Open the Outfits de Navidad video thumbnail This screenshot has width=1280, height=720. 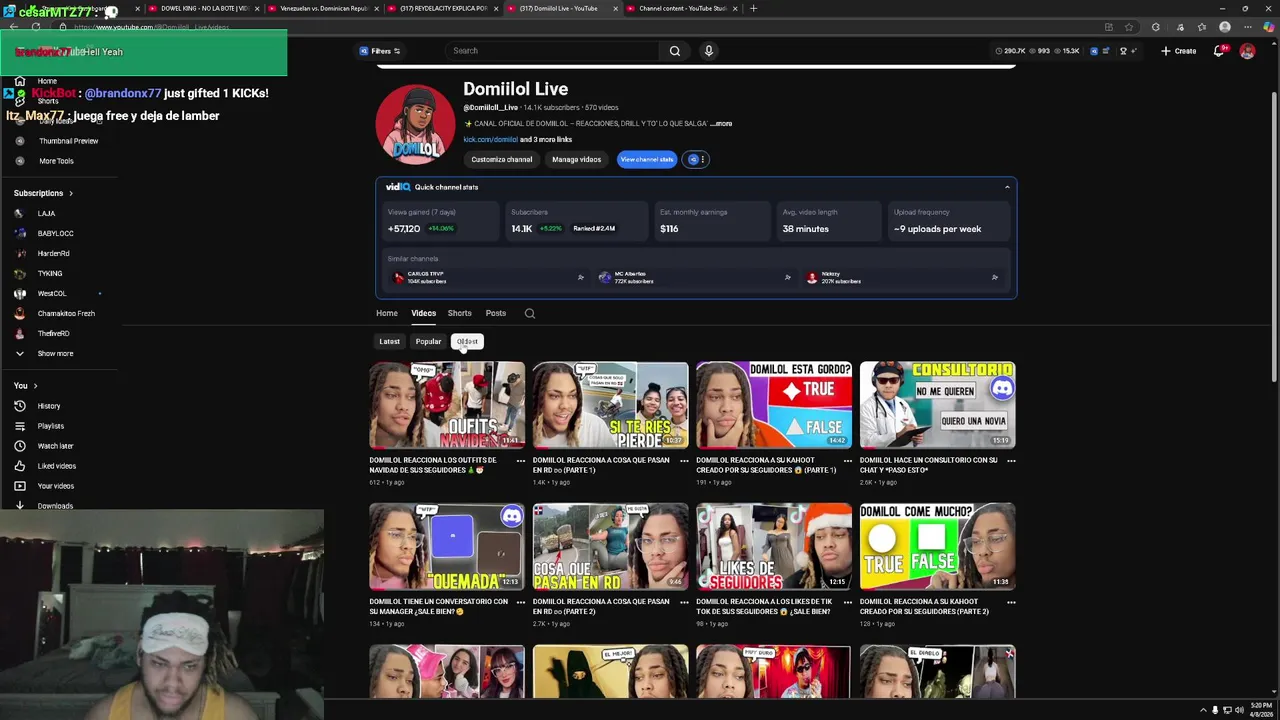pos(447,405)
